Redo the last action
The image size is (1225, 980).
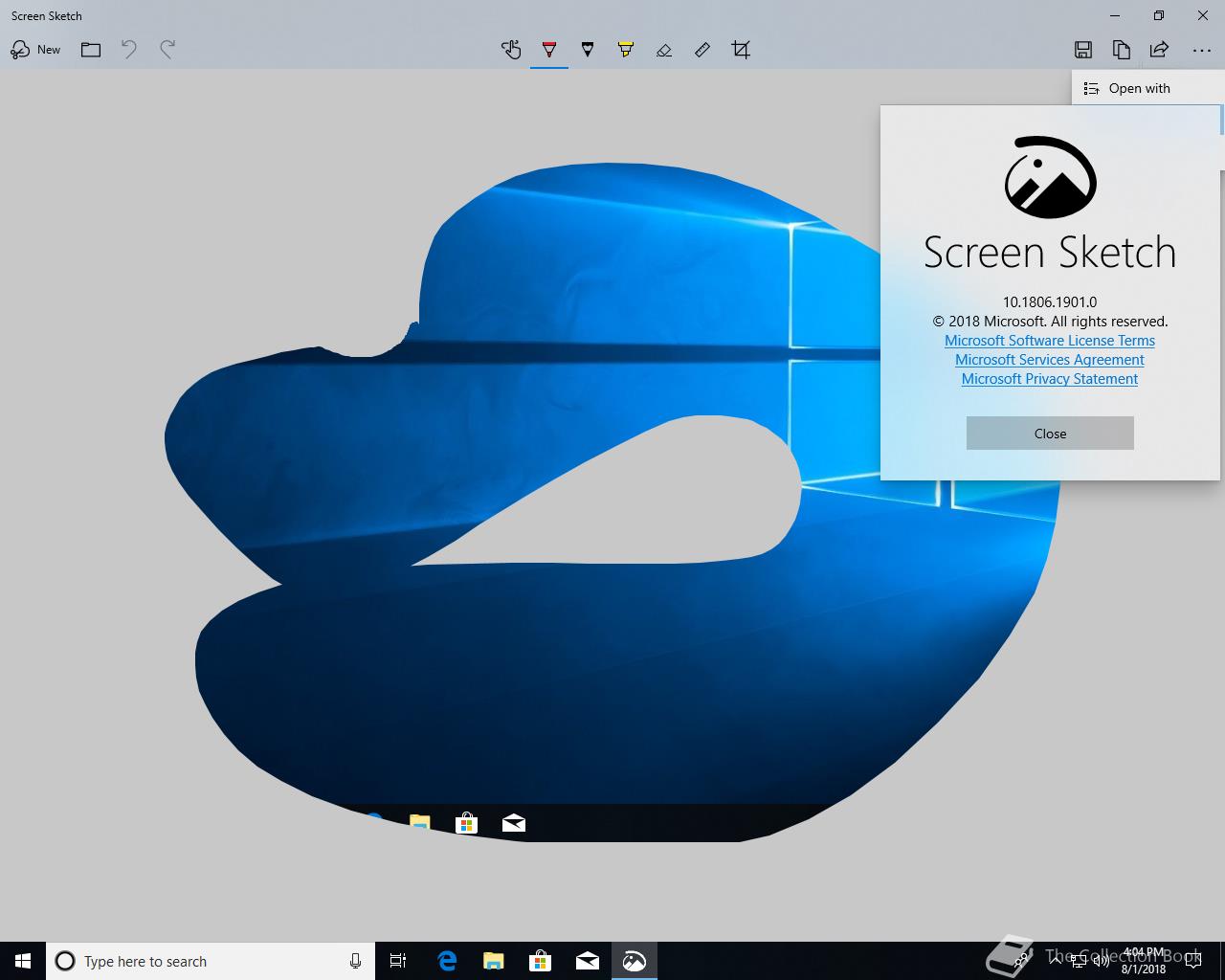point(167,50)
